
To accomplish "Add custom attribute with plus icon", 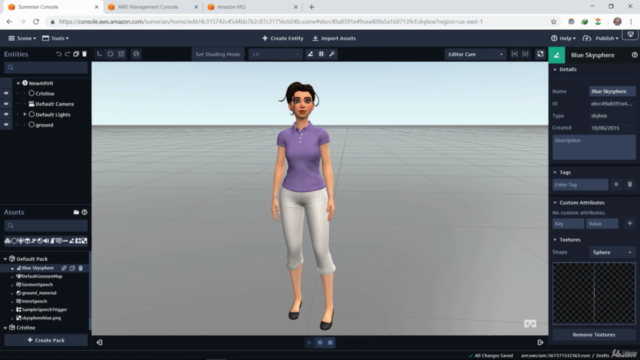I will tap(630, 223).
